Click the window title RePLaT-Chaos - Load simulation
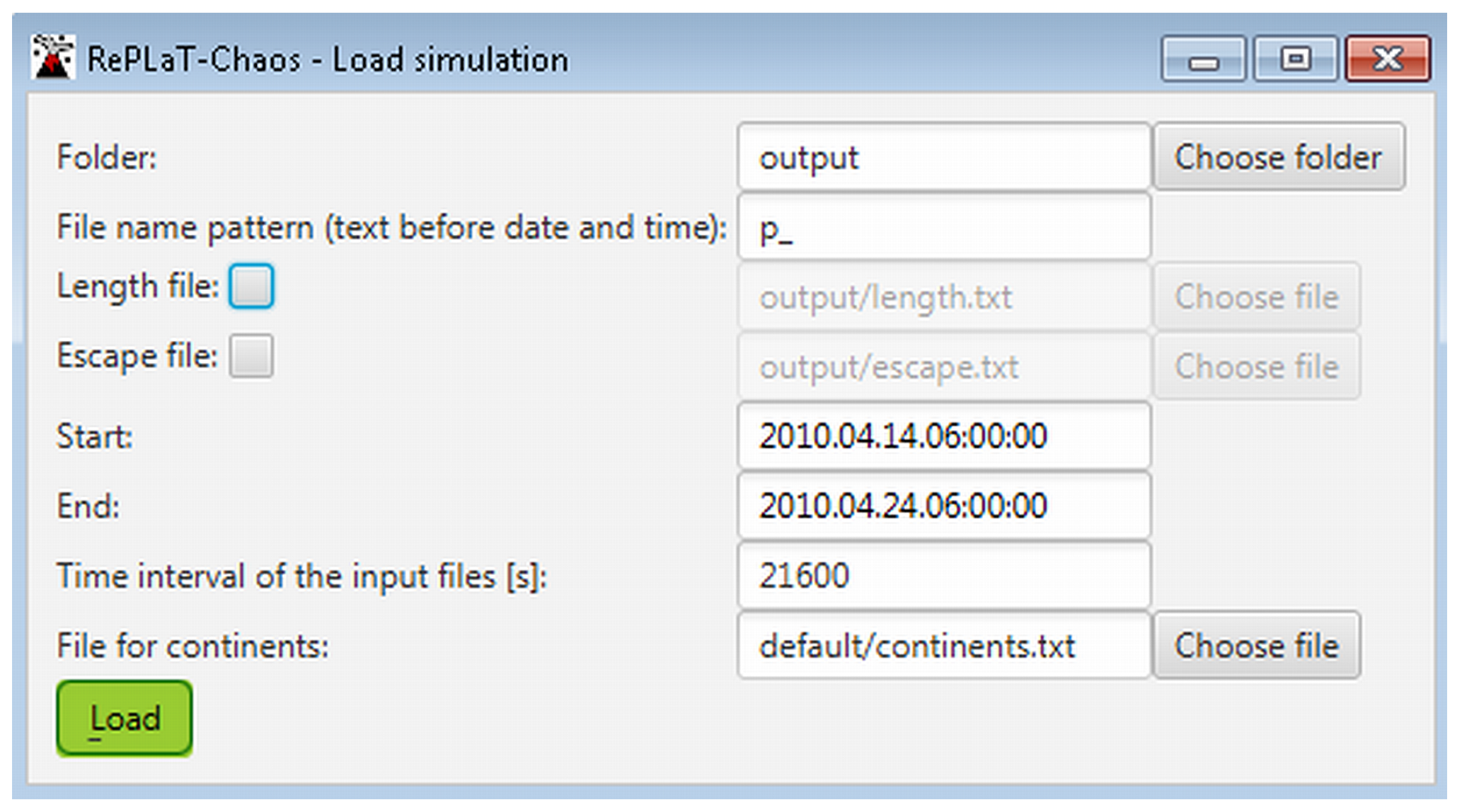 coord(328,59)
